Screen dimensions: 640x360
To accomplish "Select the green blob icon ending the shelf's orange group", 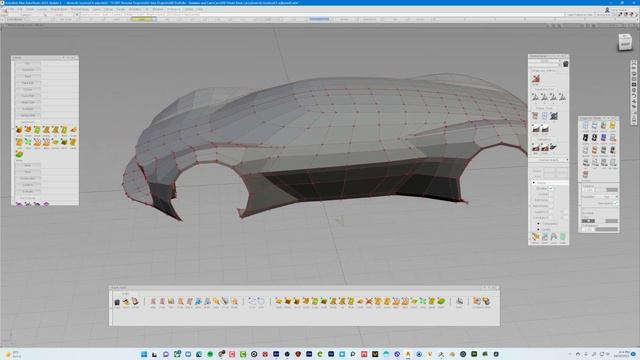I will 441,301.
